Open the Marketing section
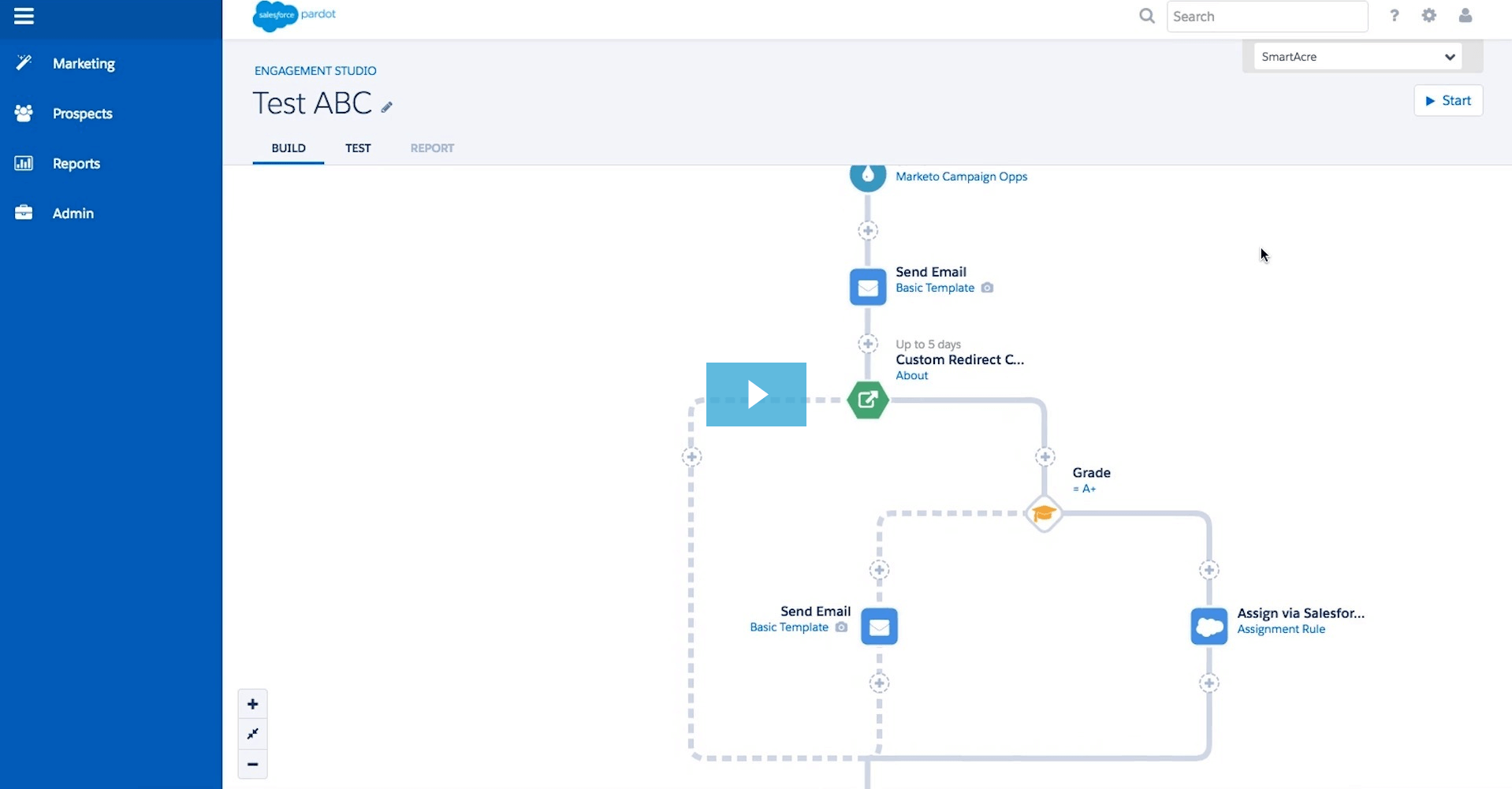Image resolution: width=1512 pixels, height=789 pixels. click(84, 64)
